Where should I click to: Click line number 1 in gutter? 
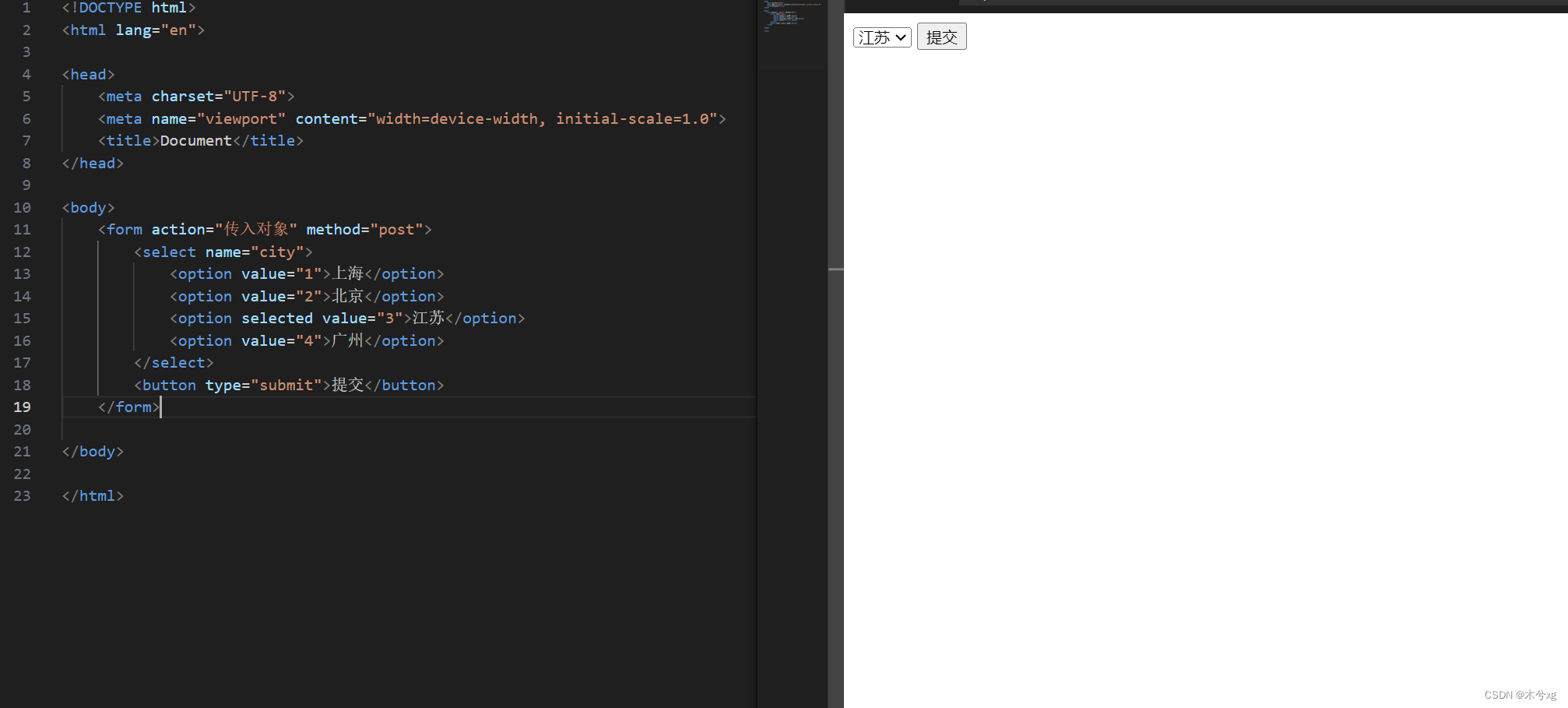tap(26, 7)
